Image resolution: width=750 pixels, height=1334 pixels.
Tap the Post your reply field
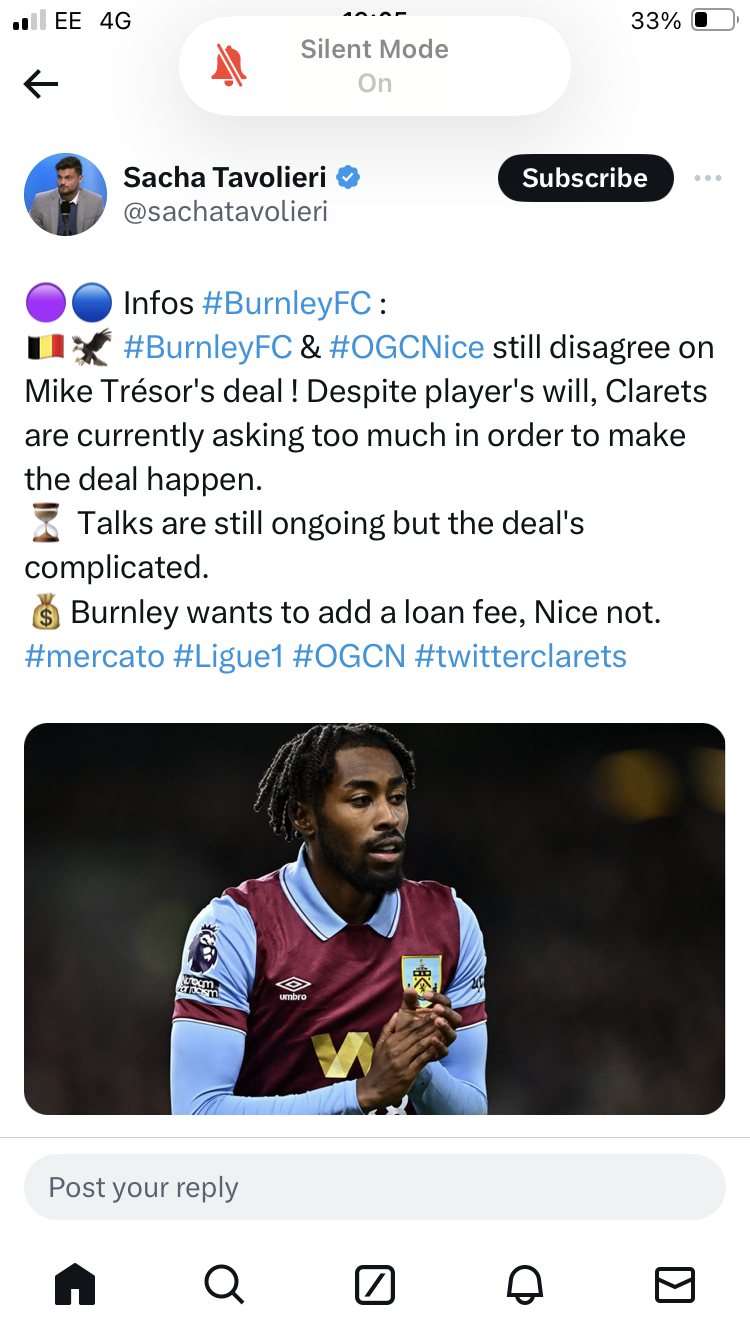click(375, 1187)
